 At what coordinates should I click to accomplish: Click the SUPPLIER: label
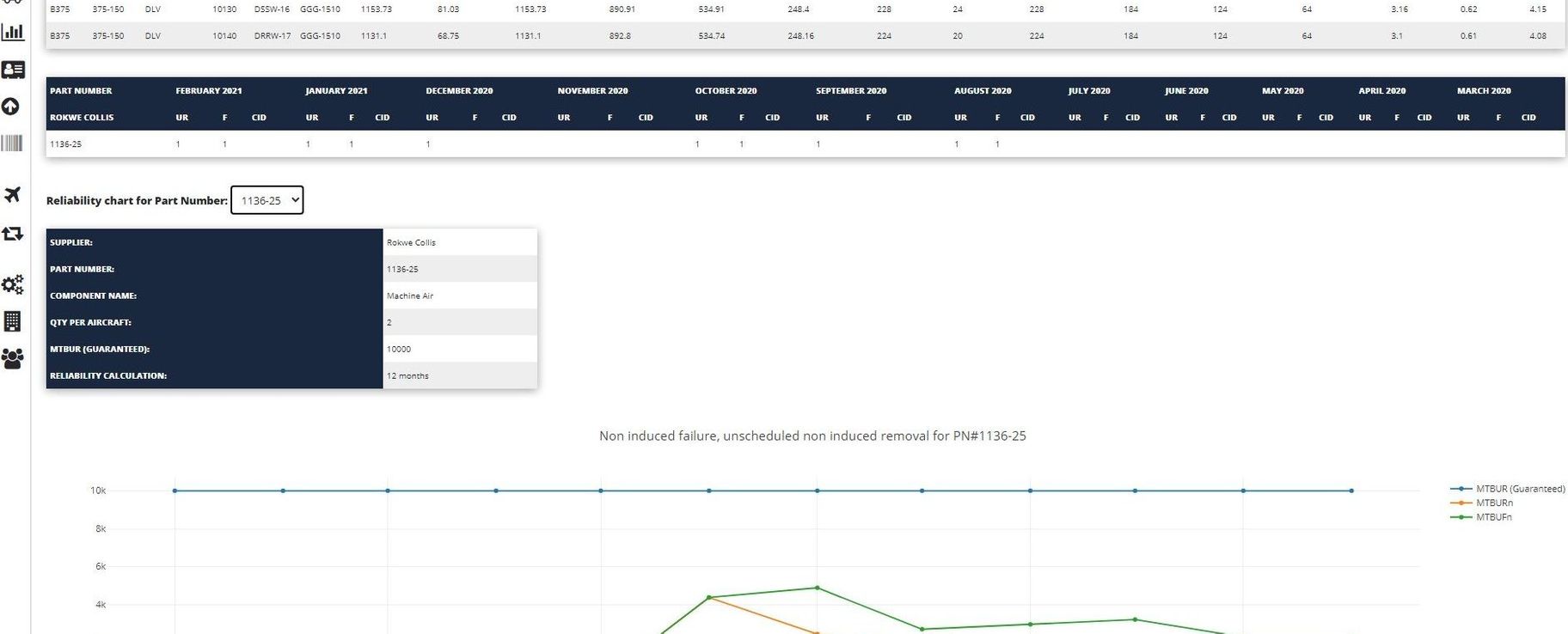point(71,242)
